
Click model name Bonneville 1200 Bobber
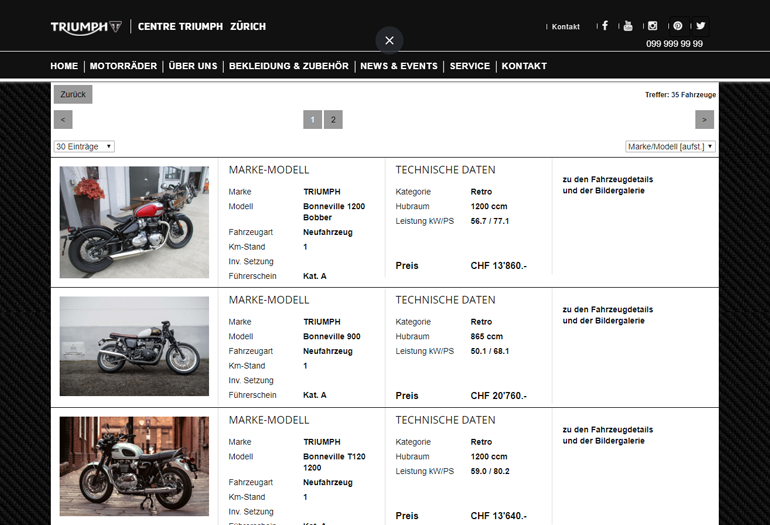click(334, 212)
